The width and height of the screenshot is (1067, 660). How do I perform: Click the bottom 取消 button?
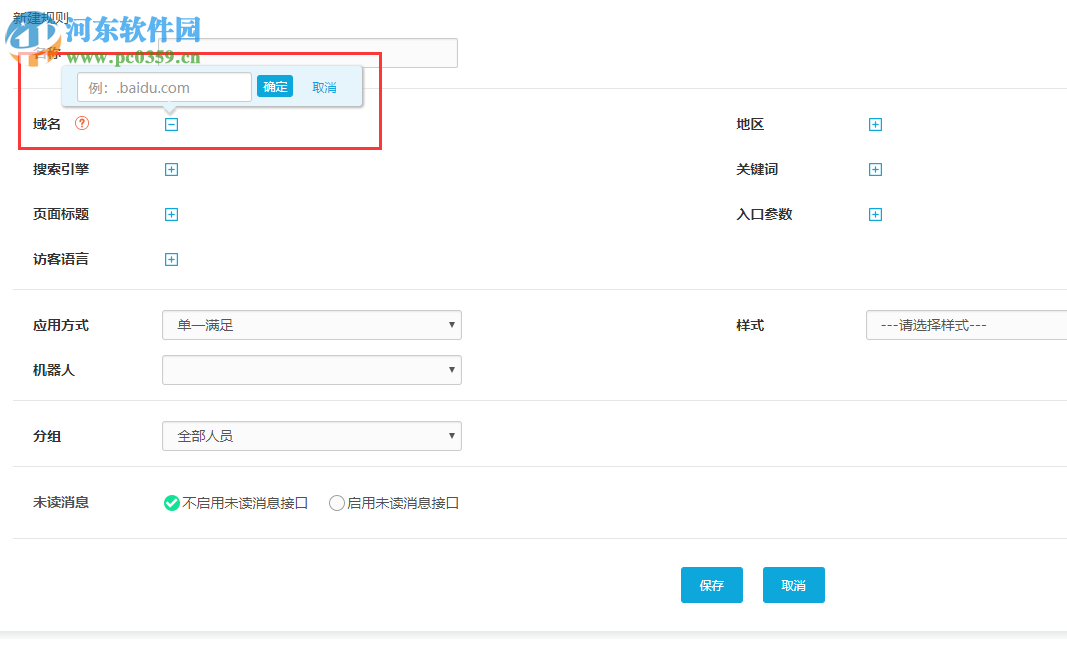(793, 585)
